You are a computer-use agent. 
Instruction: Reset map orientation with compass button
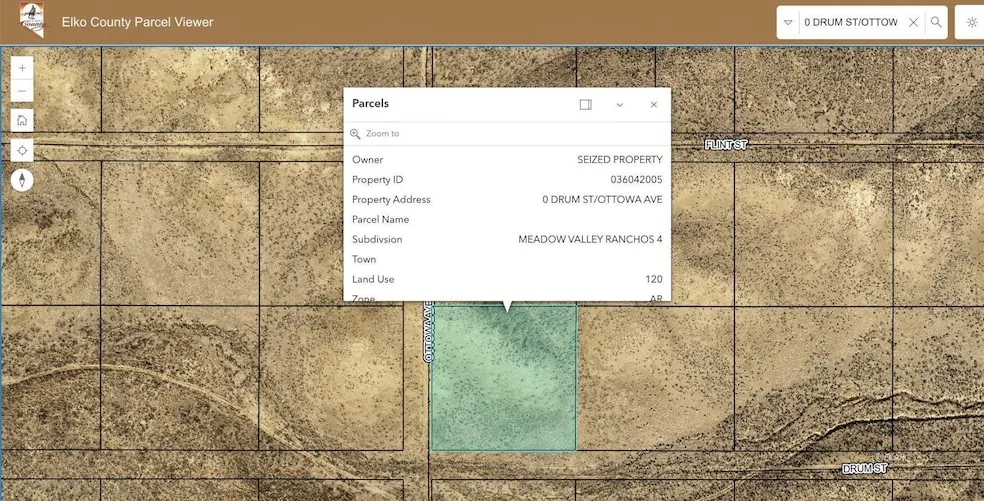tap(22, 180)
